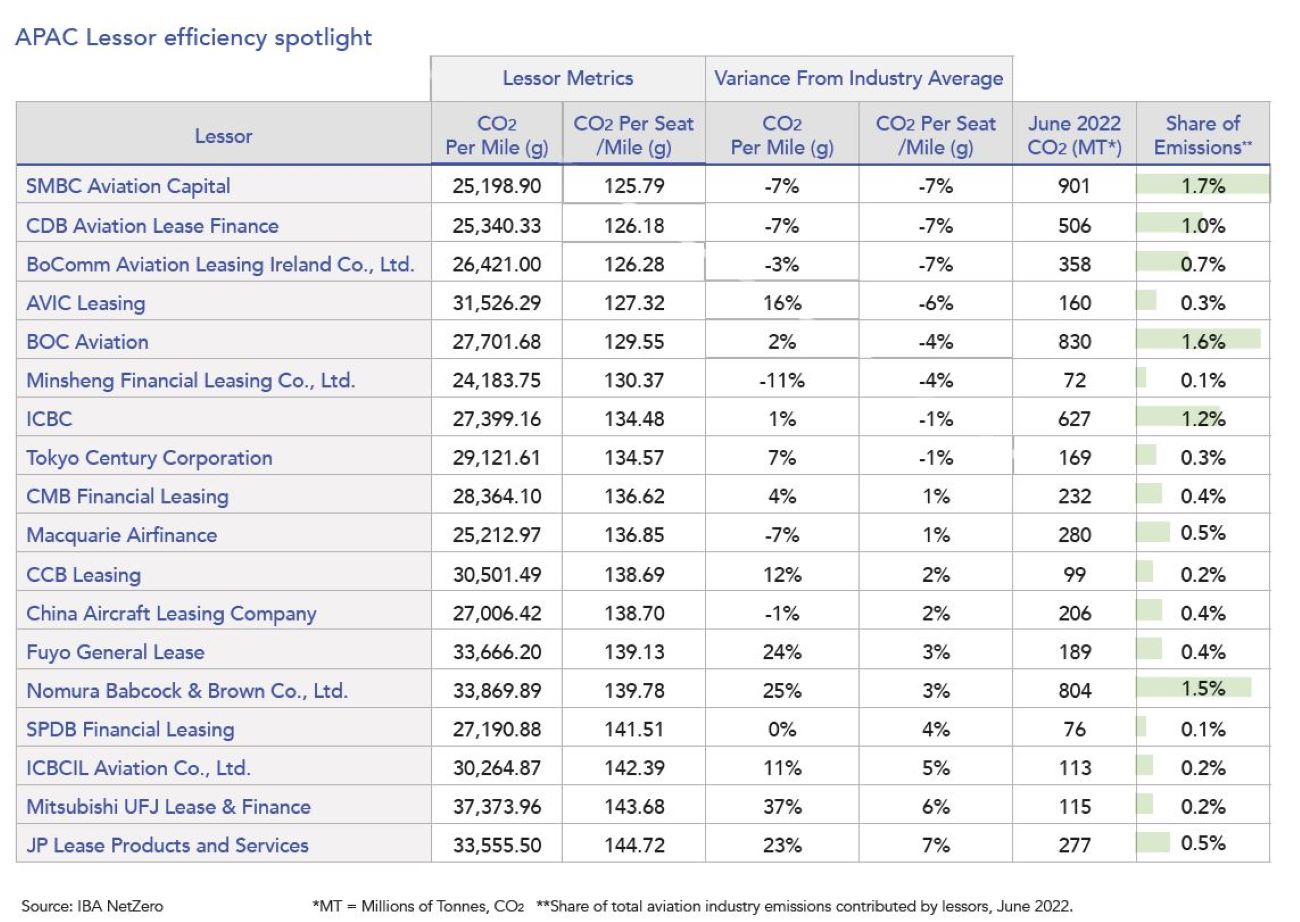This screenshot has height=922, width=1300.
Task: Select the AVIC Leasing row name
Action: click(85, 303)
